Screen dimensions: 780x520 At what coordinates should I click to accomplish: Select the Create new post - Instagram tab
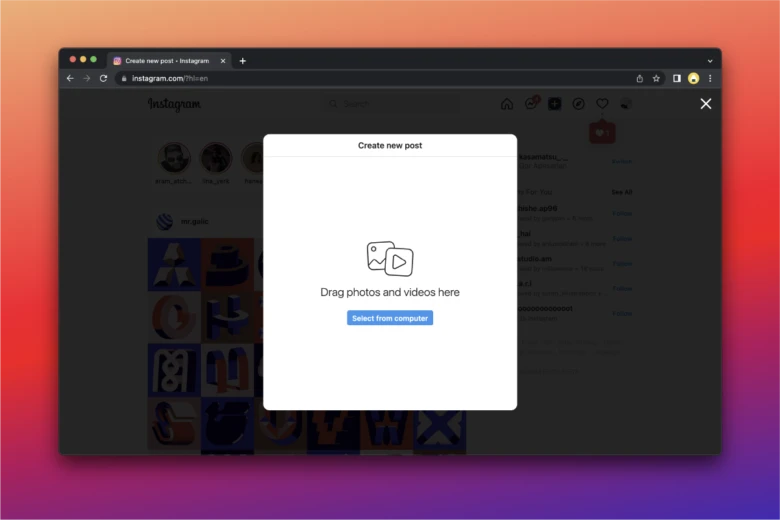point(169,61)
